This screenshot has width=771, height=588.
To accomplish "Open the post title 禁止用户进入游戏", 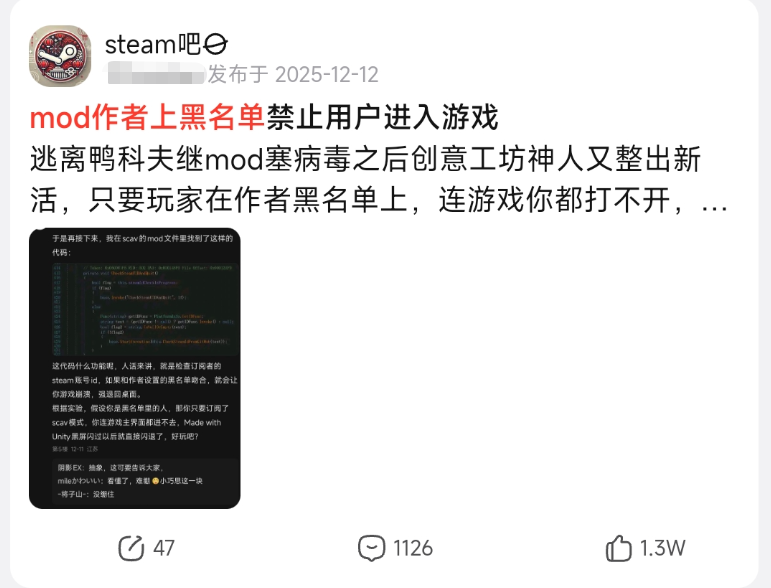I will point(383,118).
